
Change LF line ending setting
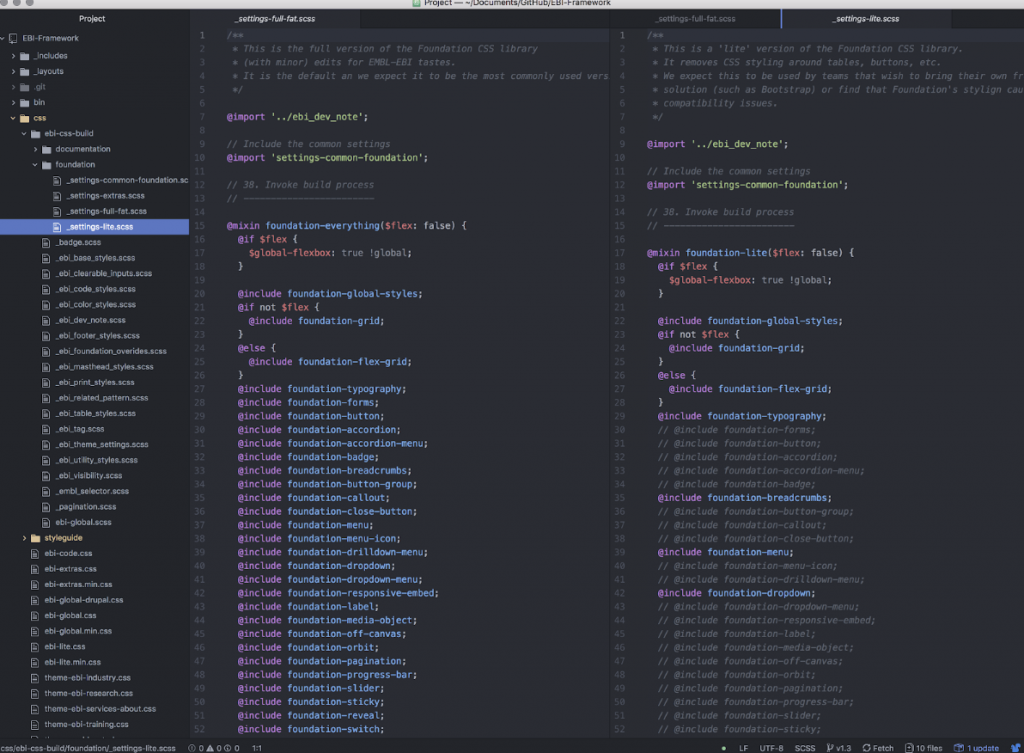[743, 748]
